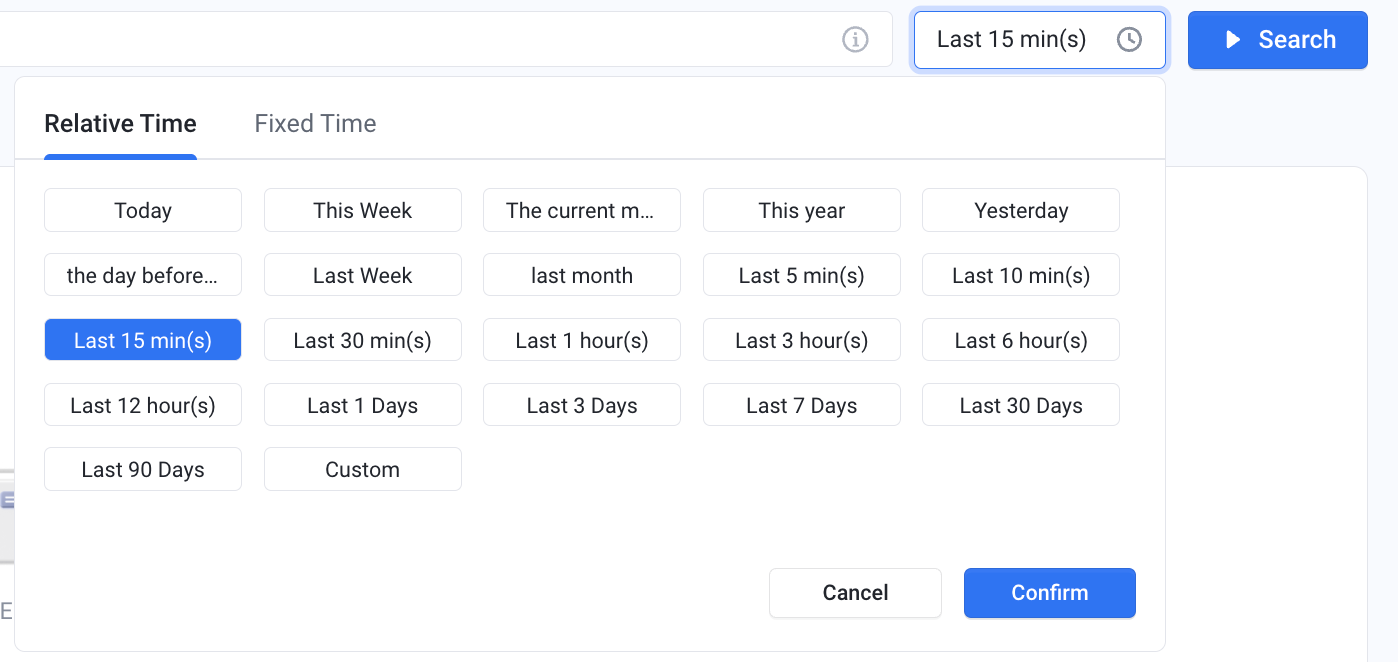Click inside the query search input field
The height and width of the screenshot is (662, 1398).
420,40
